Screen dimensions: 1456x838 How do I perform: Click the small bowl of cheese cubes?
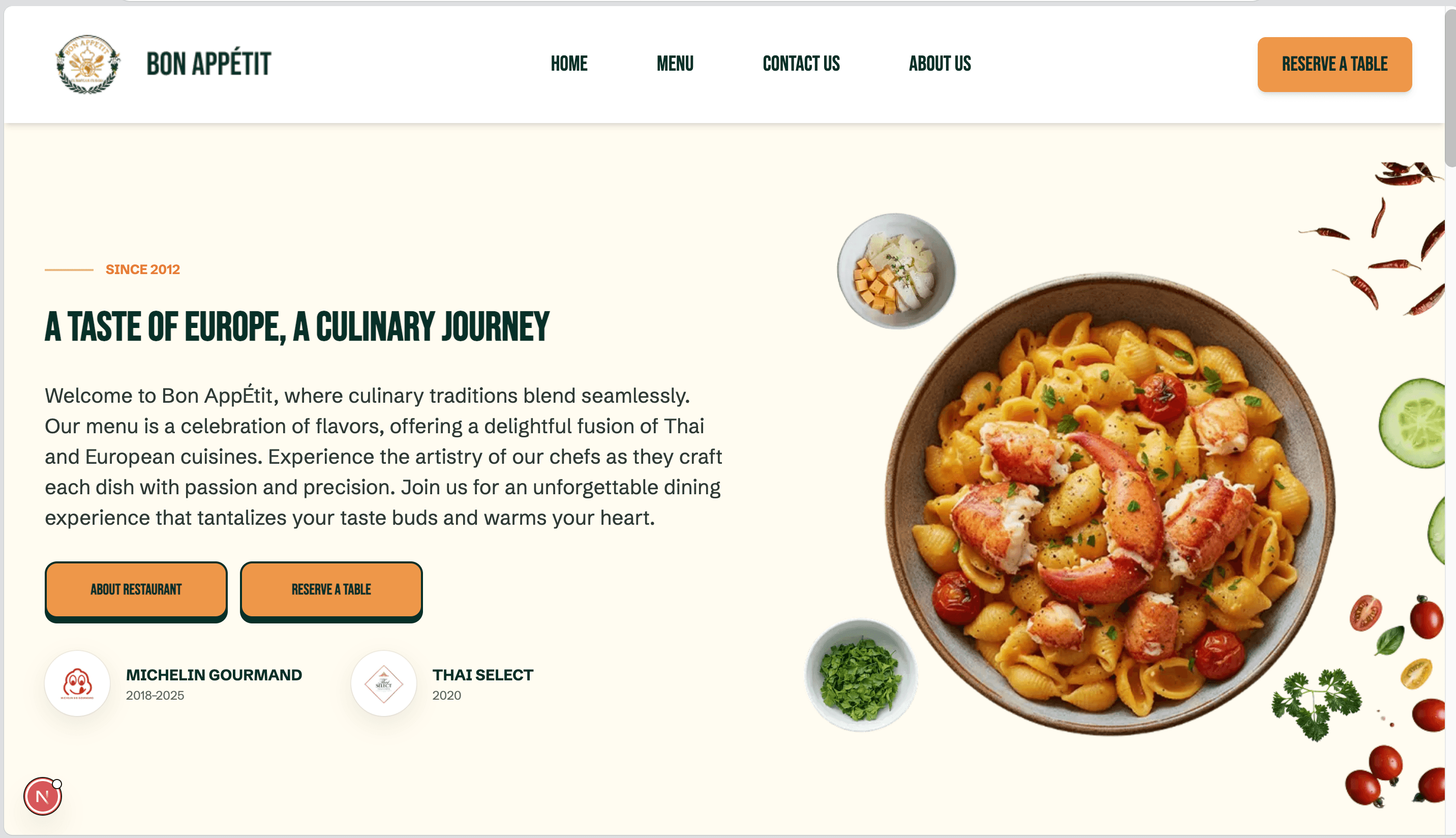click(896, 271)
